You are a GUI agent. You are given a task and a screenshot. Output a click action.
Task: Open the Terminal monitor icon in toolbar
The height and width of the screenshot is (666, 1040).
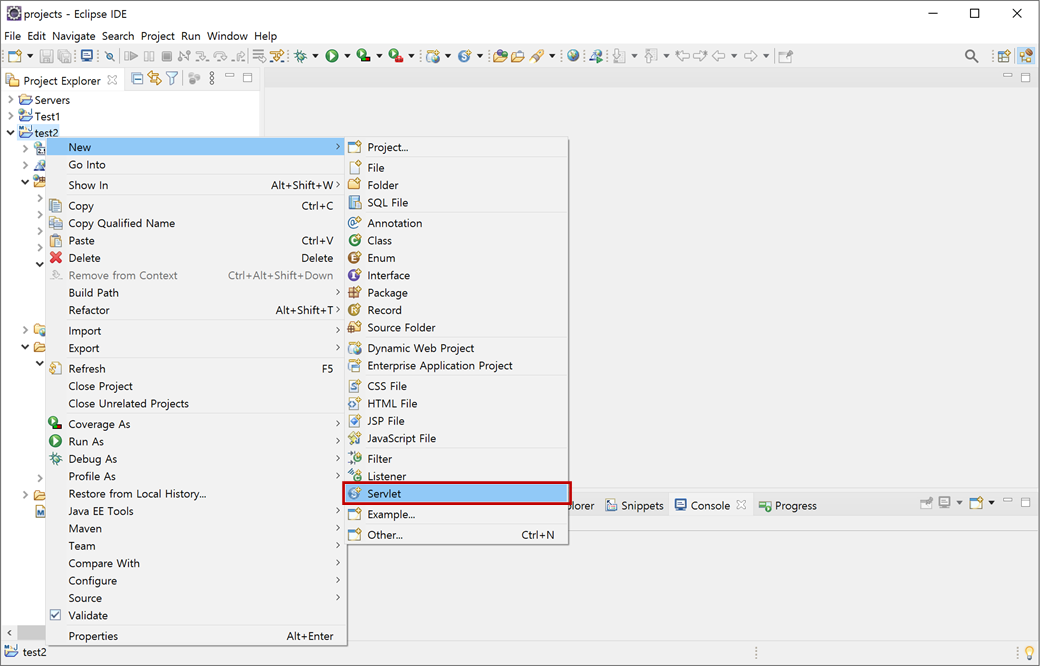coord(86,56)
